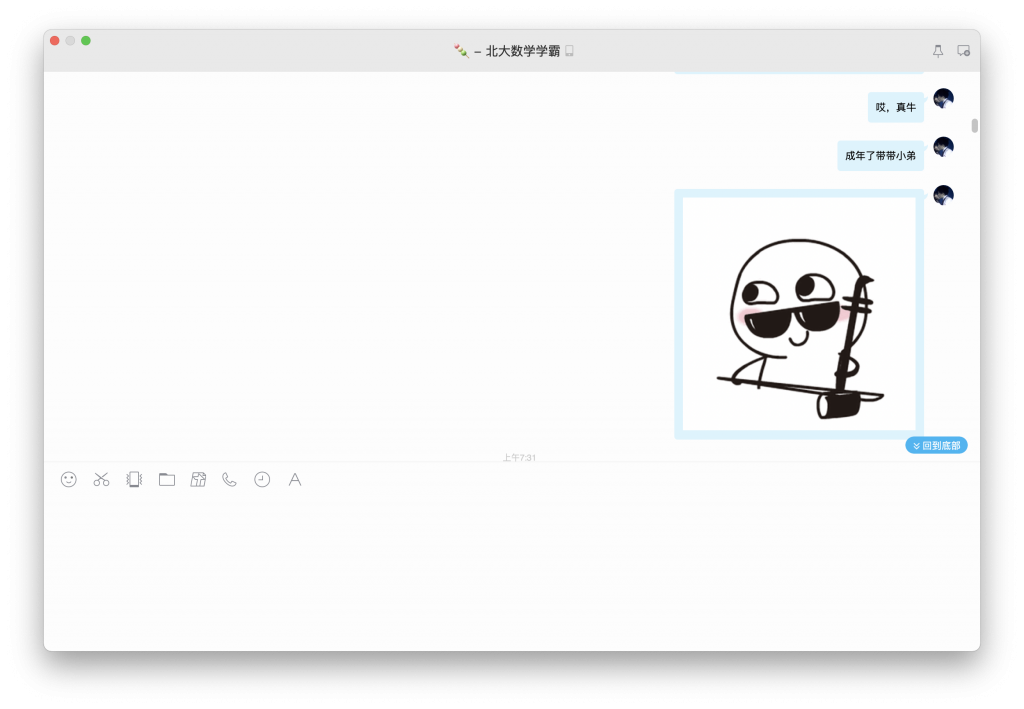This screenshot has width=1024, height=709.
Task: Click the chat scrollbar thumb
Action: point(975,126)
